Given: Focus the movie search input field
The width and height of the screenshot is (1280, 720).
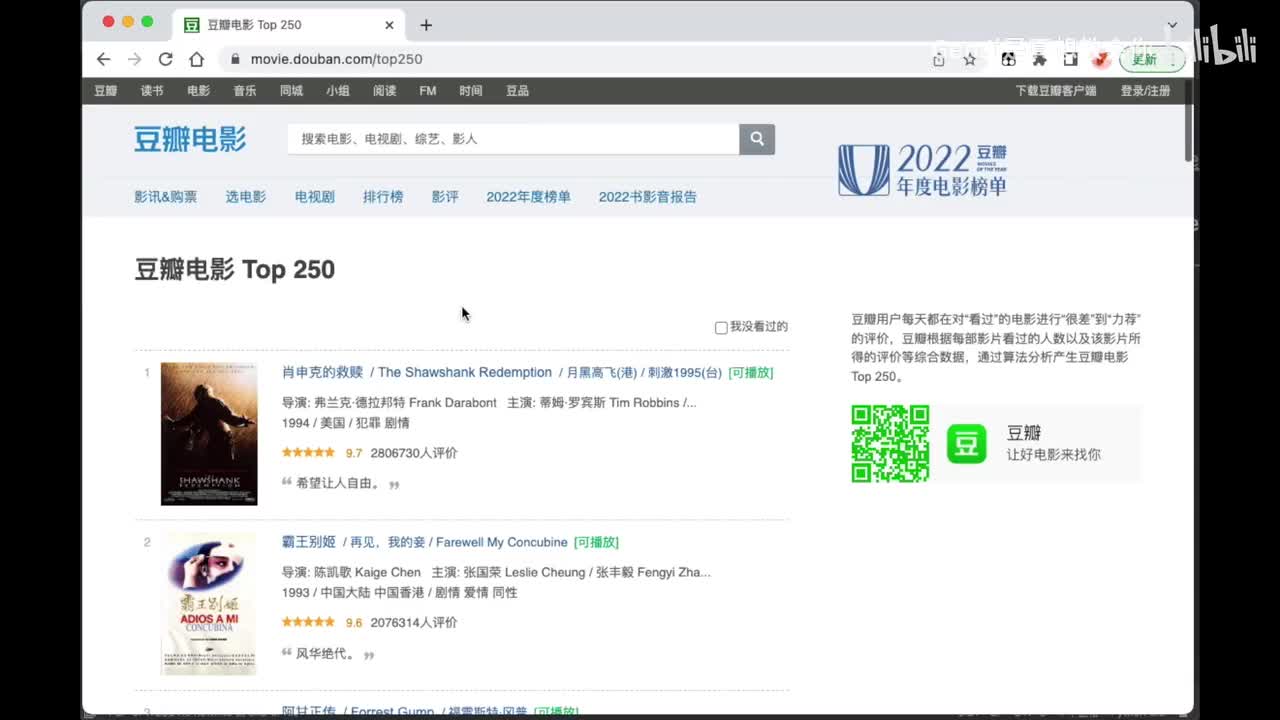Looking at the screenshot, I should (x=513, y=139).
